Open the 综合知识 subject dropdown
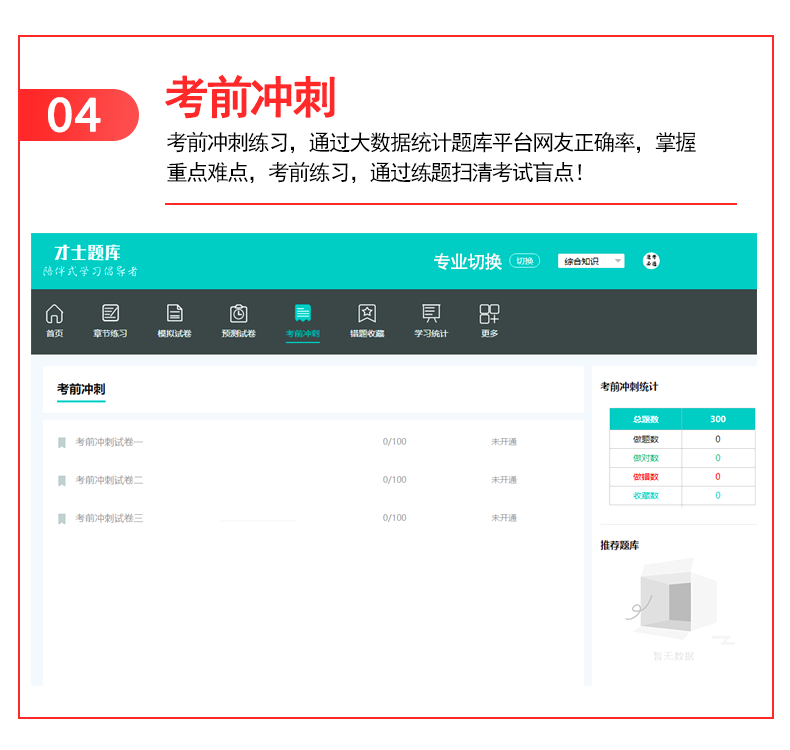This screenshot has width=790, height=750. [591, 261]
